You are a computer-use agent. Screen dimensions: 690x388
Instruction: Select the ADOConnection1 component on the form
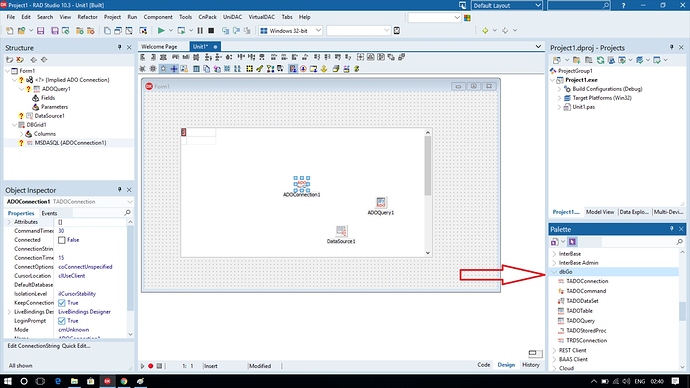(302, 184)
